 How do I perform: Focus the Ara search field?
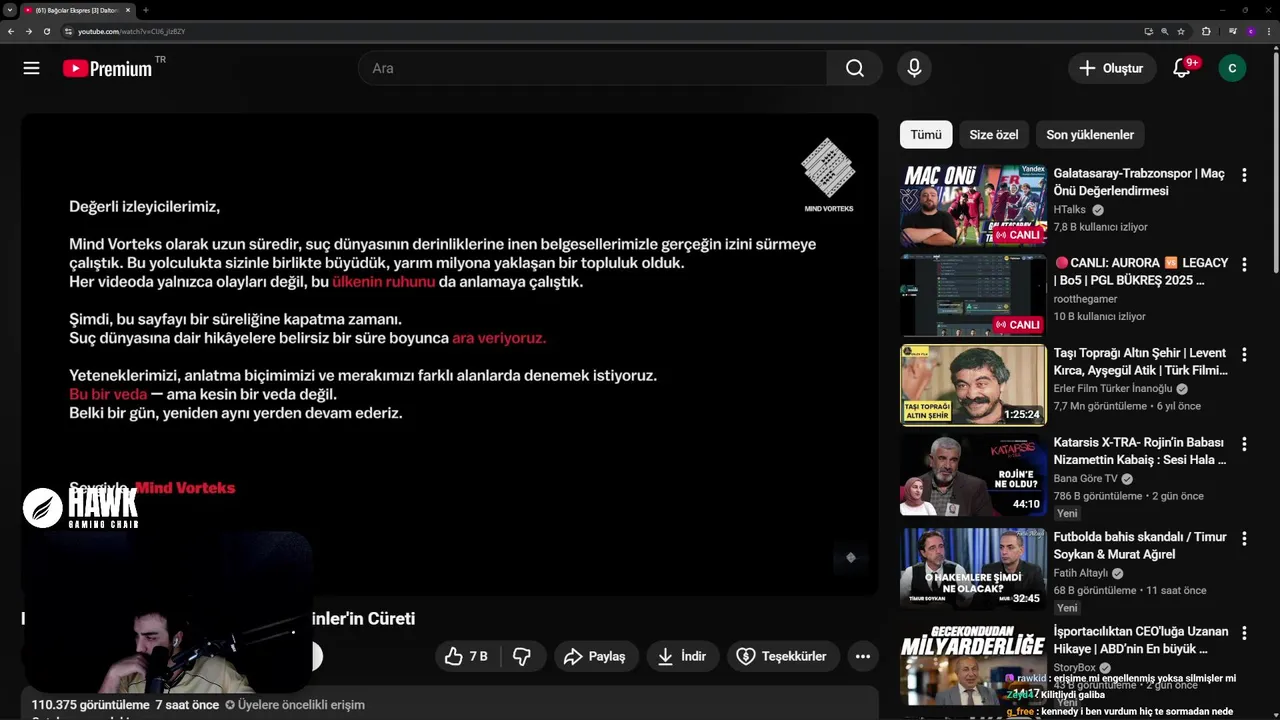592,68
